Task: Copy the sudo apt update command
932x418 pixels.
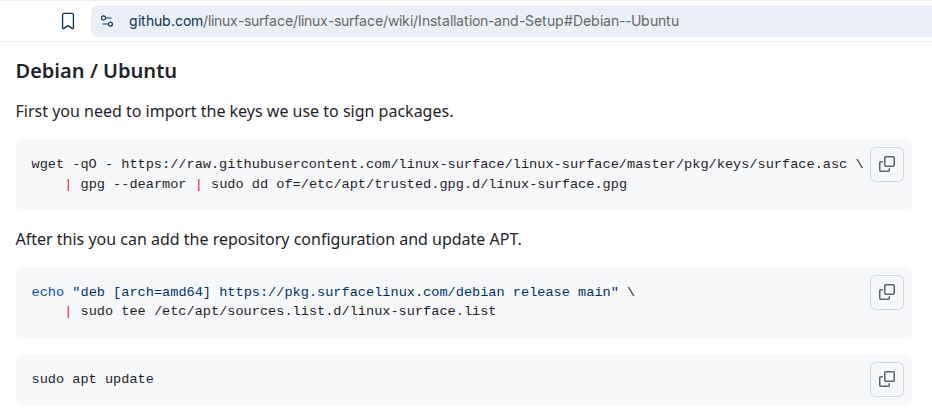Action: click(886, 379)
